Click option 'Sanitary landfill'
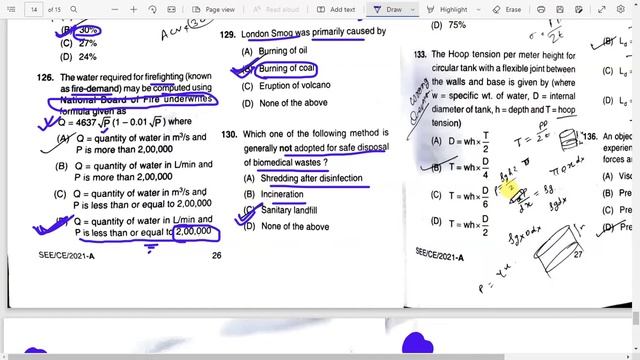The width and height of the screenshot is (640, 360). (289, 210)
